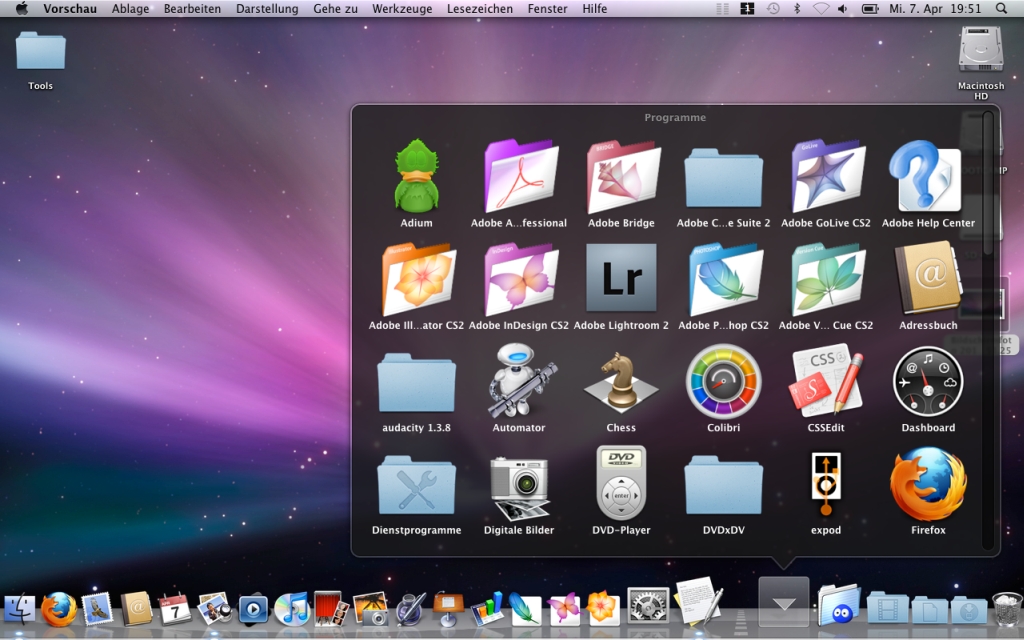Image resolution: width=1024 pixels, height=640 pixels.
Task: Open DVD-Player
Action: click(x=621, y=484)
